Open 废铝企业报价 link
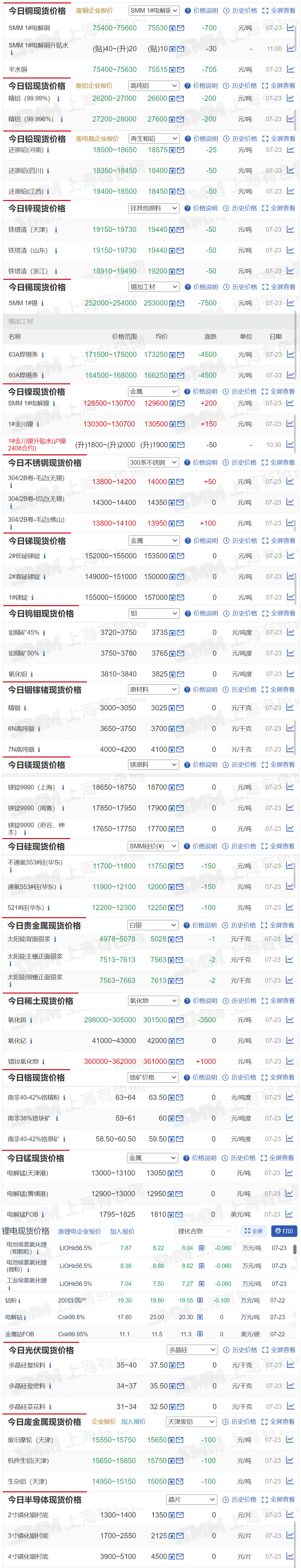The image size is (301, 1568). (x=94, y=86)
